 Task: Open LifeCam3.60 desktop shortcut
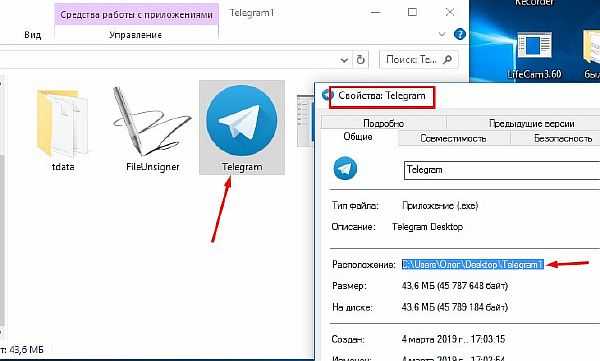coord(535,55)
